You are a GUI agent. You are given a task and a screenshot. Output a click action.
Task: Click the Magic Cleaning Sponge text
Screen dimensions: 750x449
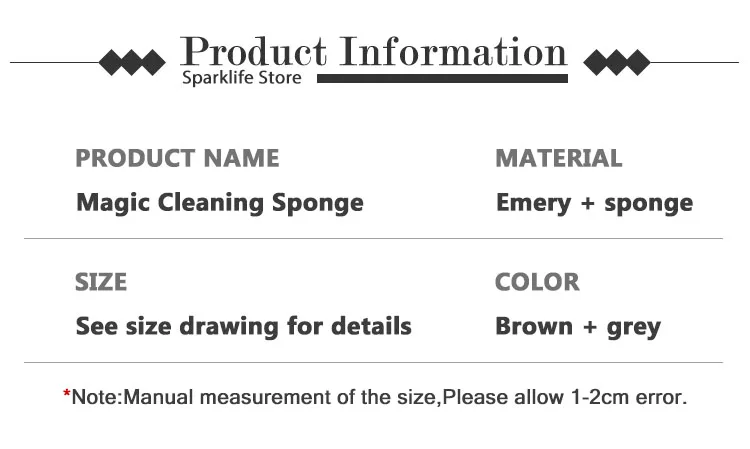(x=220, y=203)
